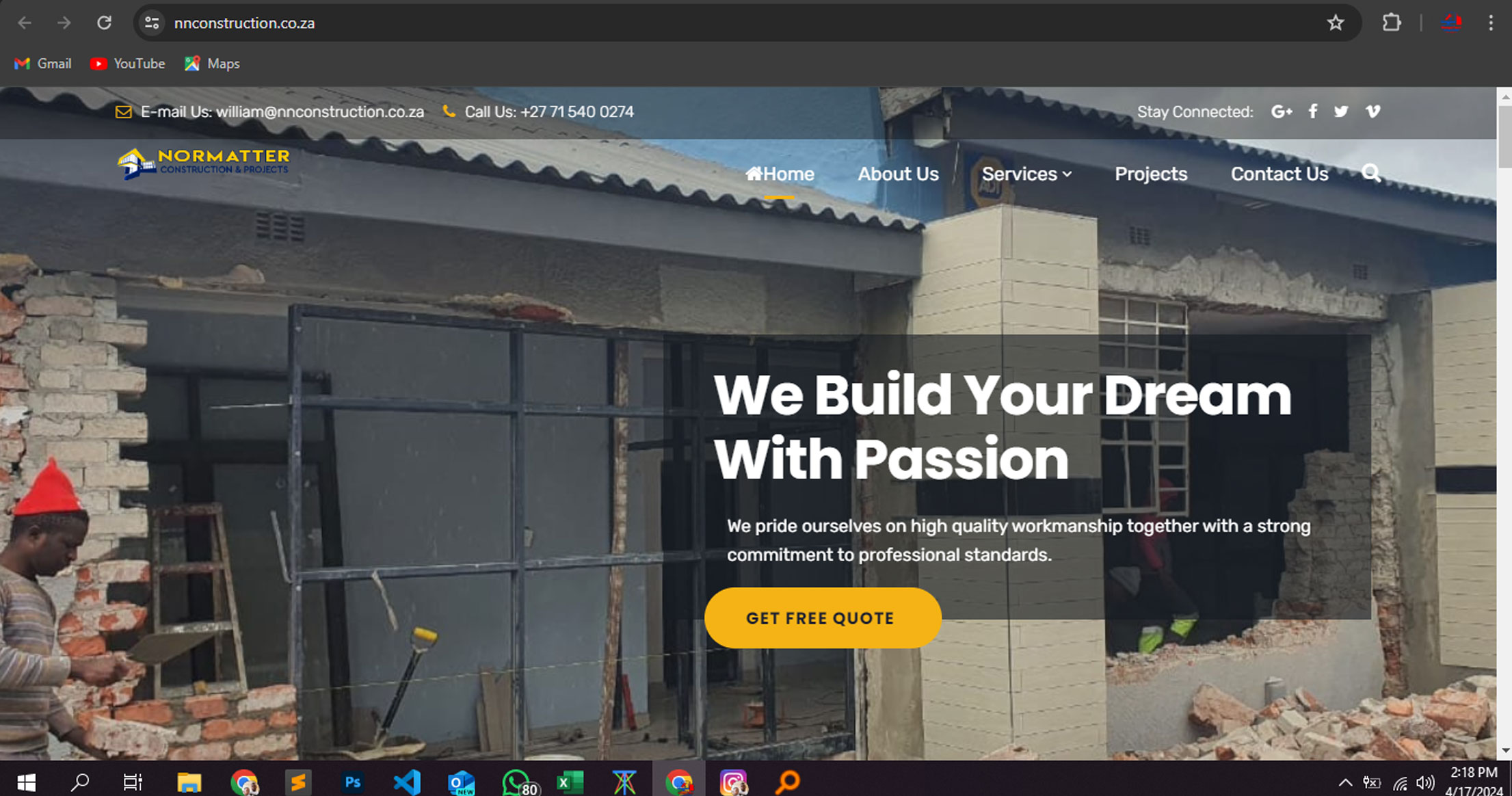Image resolution: width=1512 pixels, height=796 pixels.
Task: Open the Chrome three-dot menu
Action: [1491, 23]
